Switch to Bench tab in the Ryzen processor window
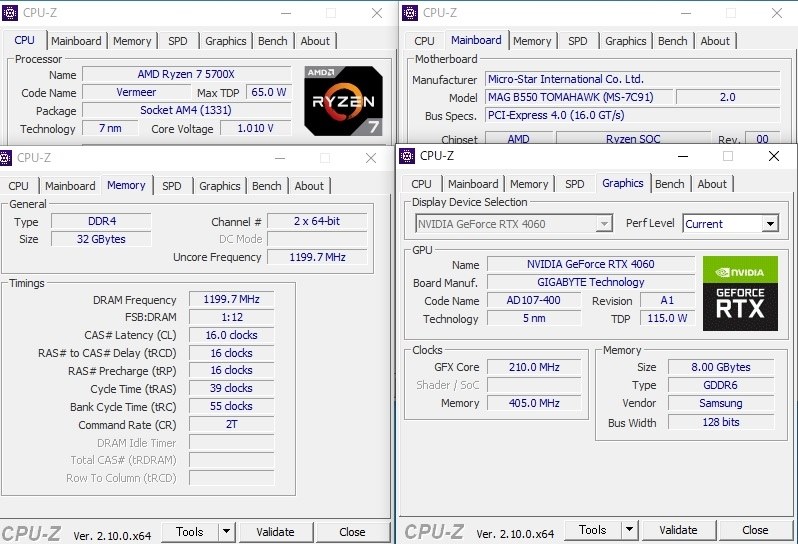798x544 pixels. tap(273, 41)
